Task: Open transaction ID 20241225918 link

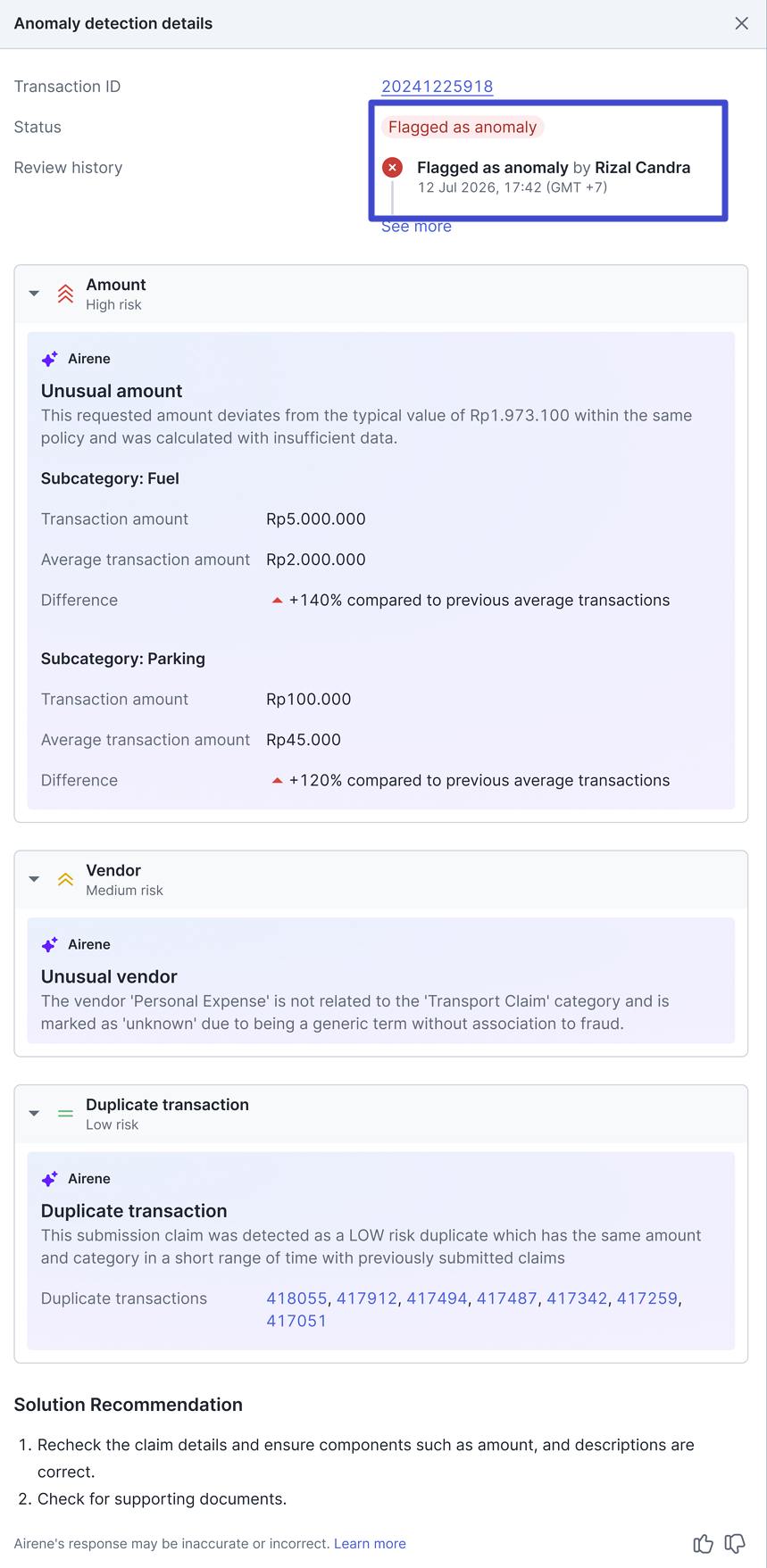Action: (437, 87)
